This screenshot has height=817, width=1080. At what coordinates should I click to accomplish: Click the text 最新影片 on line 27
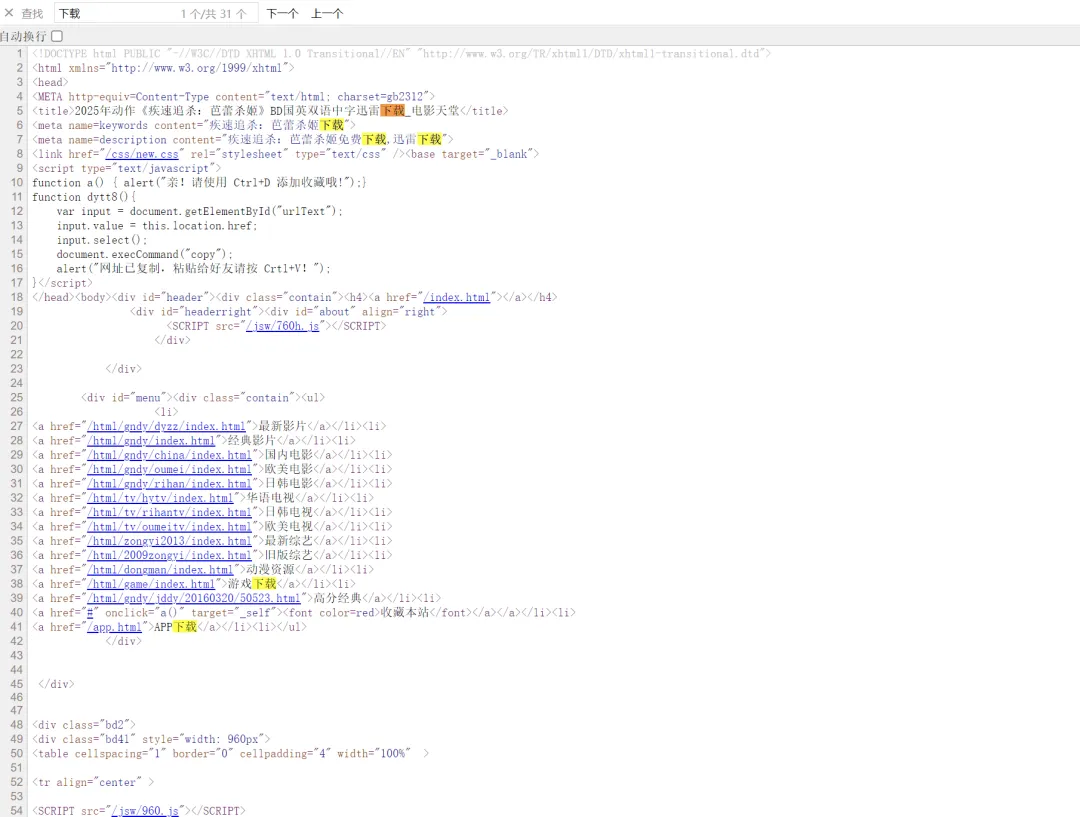tap(282, 426)
